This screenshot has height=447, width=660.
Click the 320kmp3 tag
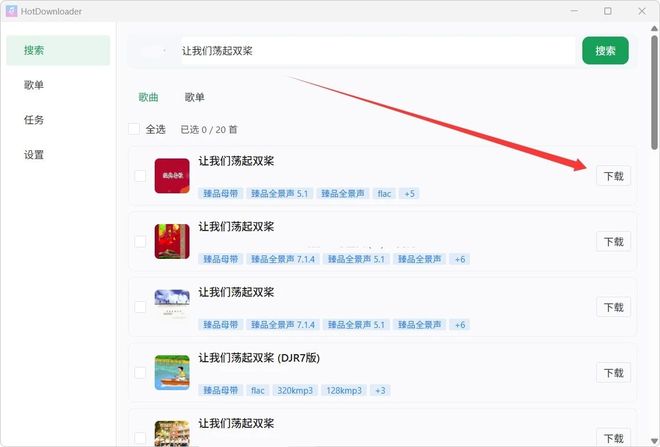pyautogui.click(x=295, y=391)
